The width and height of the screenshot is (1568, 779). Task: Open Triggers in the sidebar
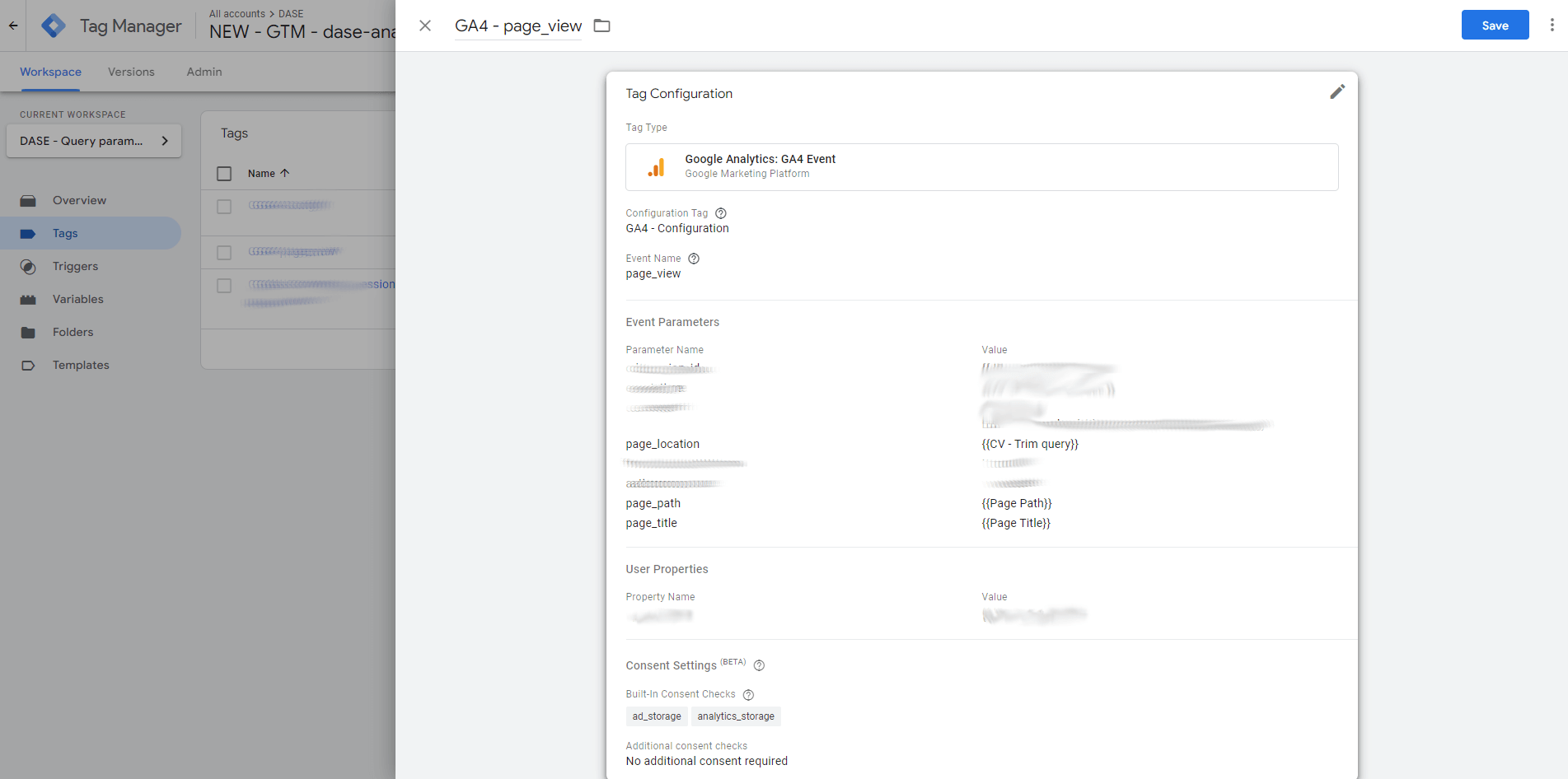point(75,266)
